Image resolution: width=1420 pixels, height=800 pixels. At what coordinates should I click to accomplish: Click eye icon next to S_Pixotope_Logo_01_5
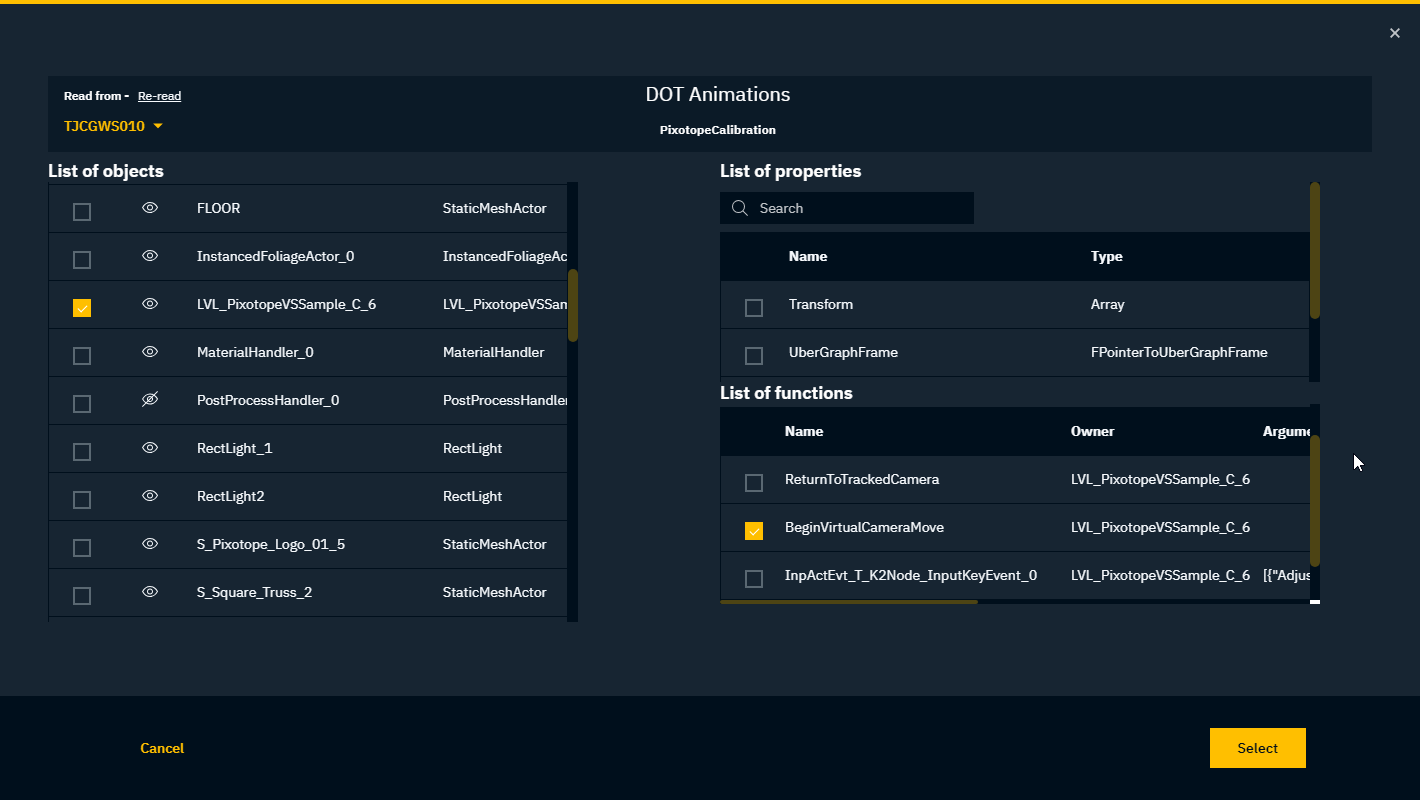point(150,544)
